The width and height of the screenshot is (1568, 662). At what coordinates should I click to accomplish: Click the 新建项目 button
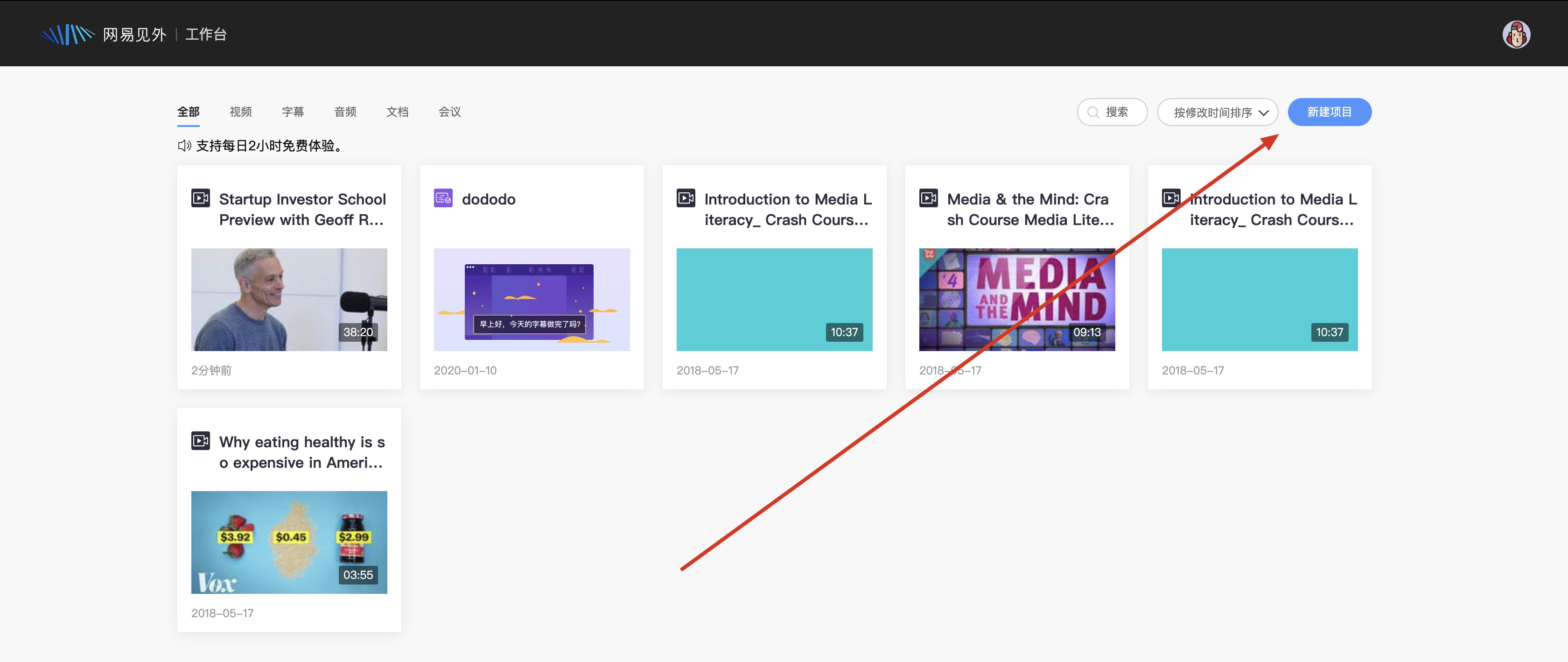[1330, 113]
